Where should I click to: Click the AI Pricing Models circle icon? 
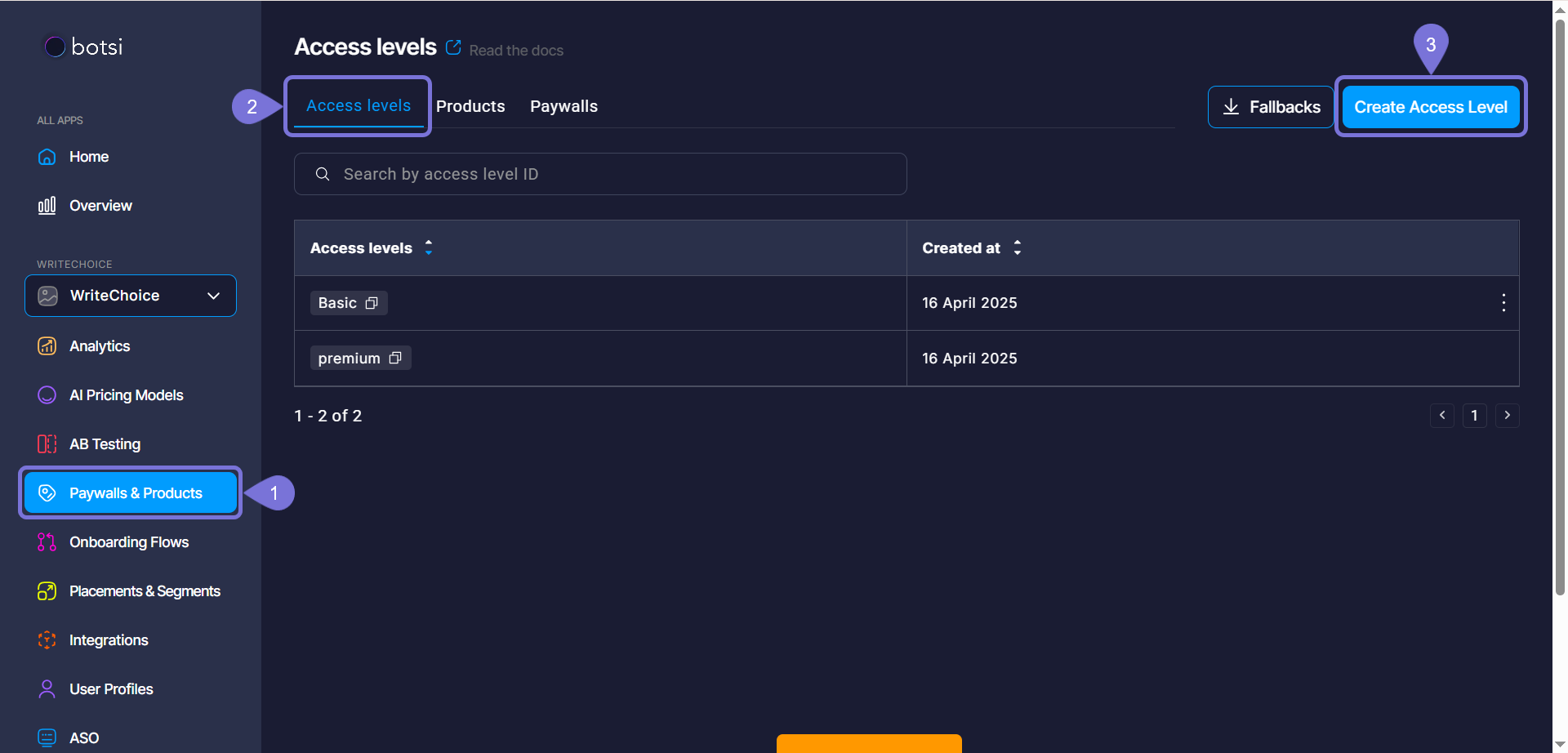47,395
